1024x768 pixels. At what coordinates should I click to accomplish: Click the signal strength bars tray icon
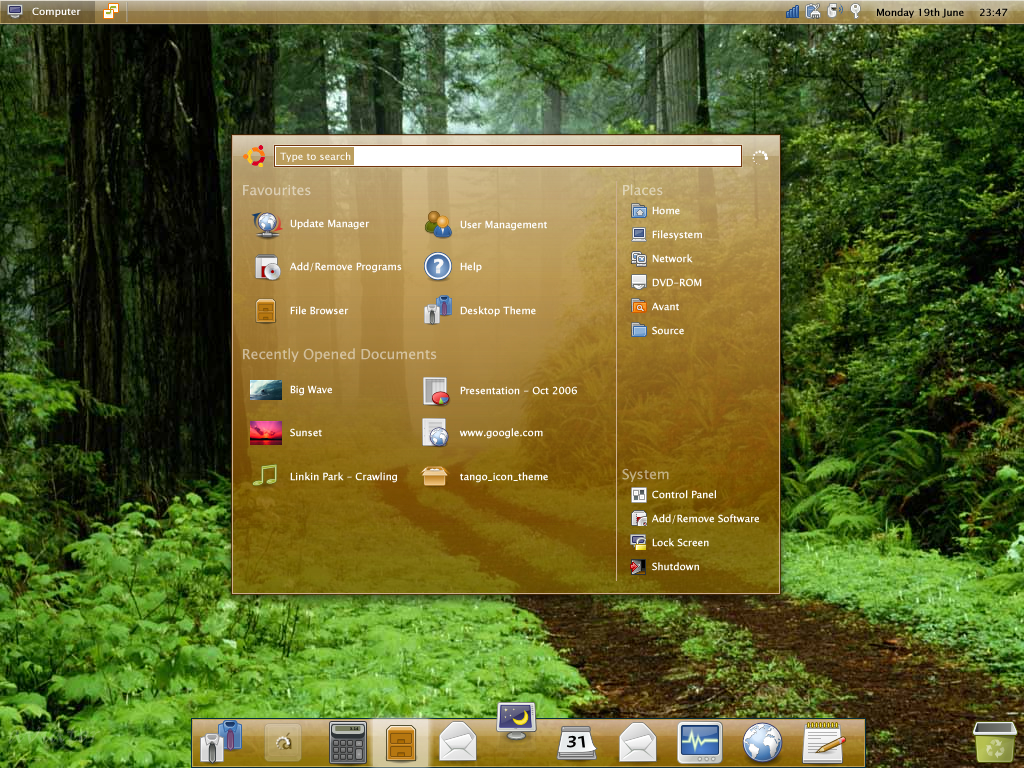click(x=792, y=11)
